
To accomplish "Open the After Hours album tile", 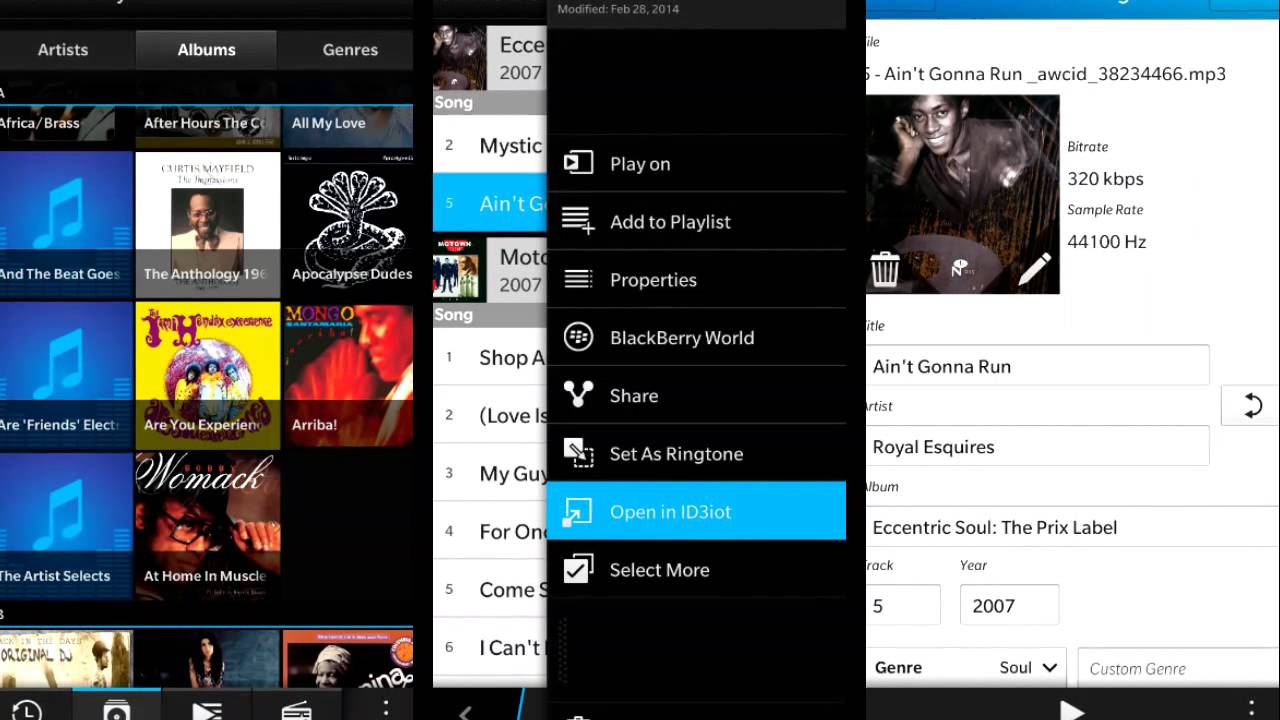I will click(208, 125).
